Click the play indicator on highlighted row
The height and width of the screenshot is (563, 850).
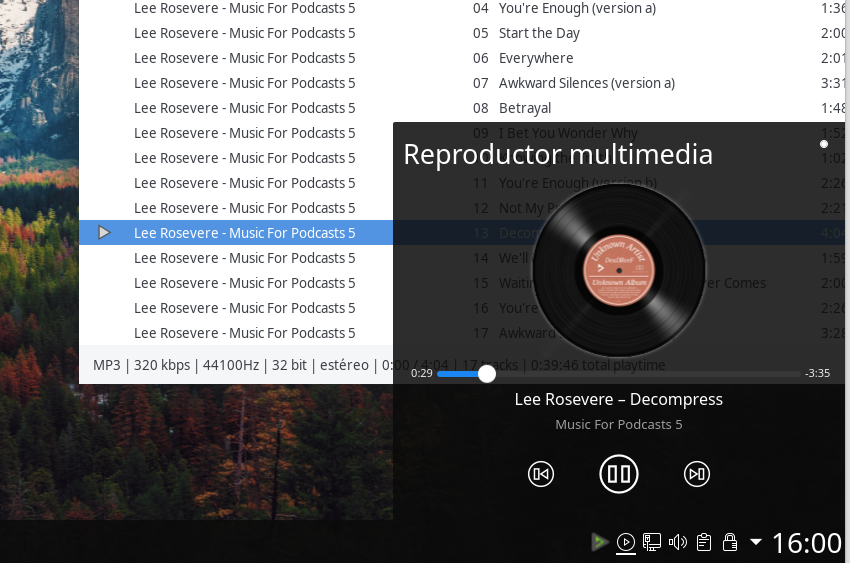(104, 233)
